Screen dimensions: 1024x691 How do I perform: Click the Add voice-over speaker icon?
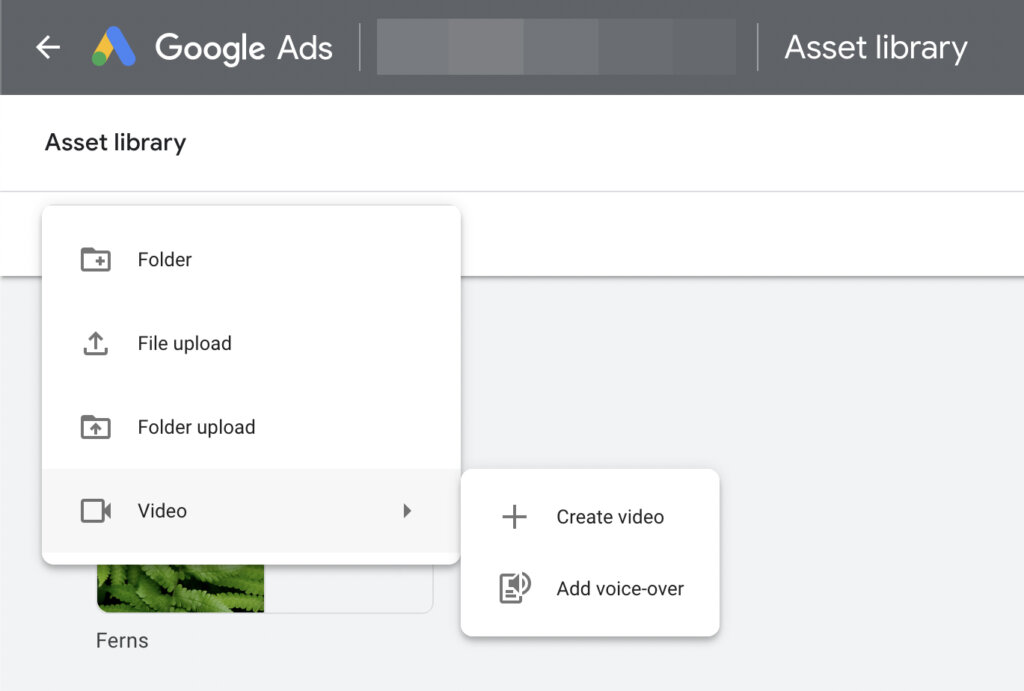click(514, 588)
